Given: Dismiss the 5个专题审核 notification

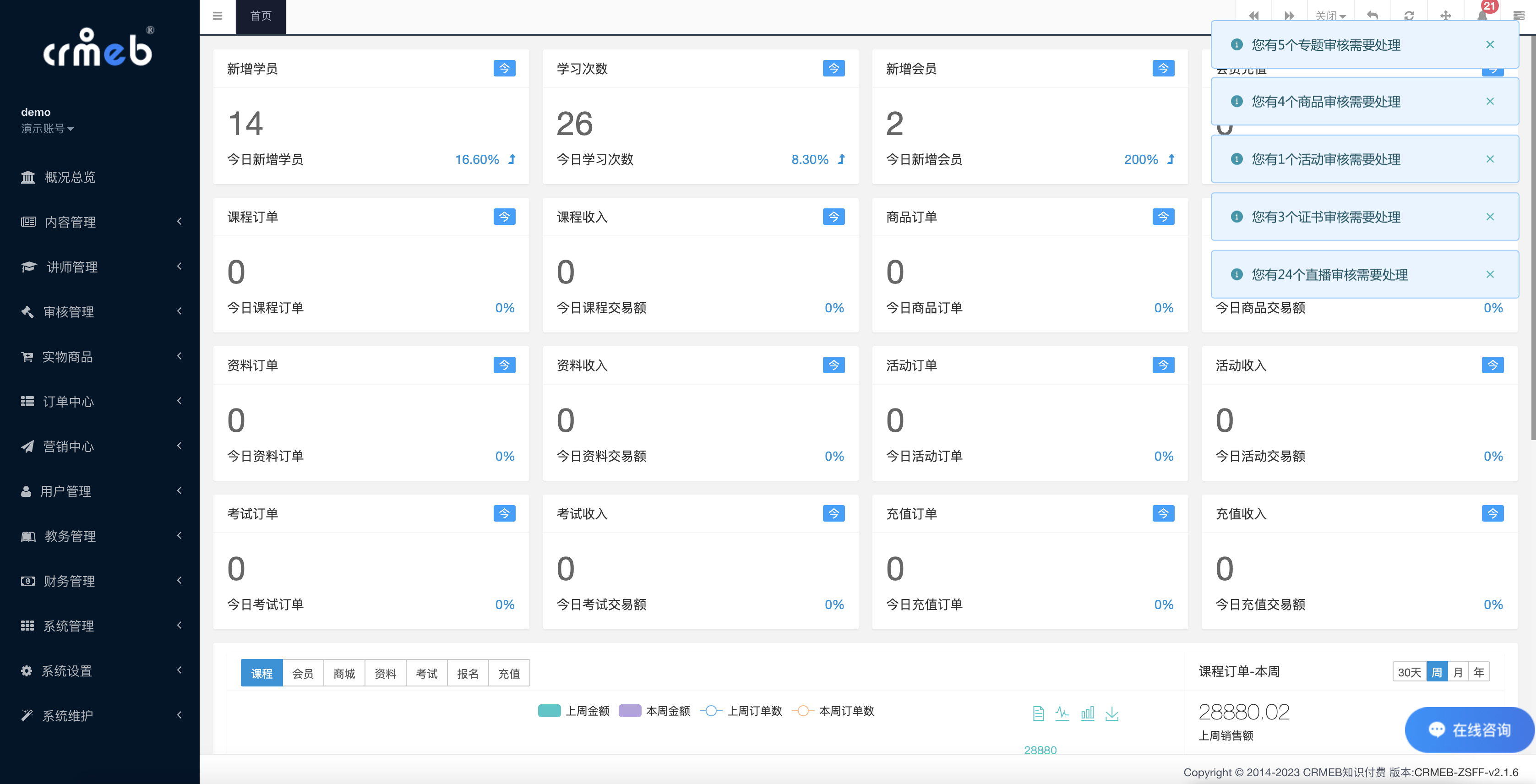Looking at the screenshot, I should click(x=1489, y=45).
